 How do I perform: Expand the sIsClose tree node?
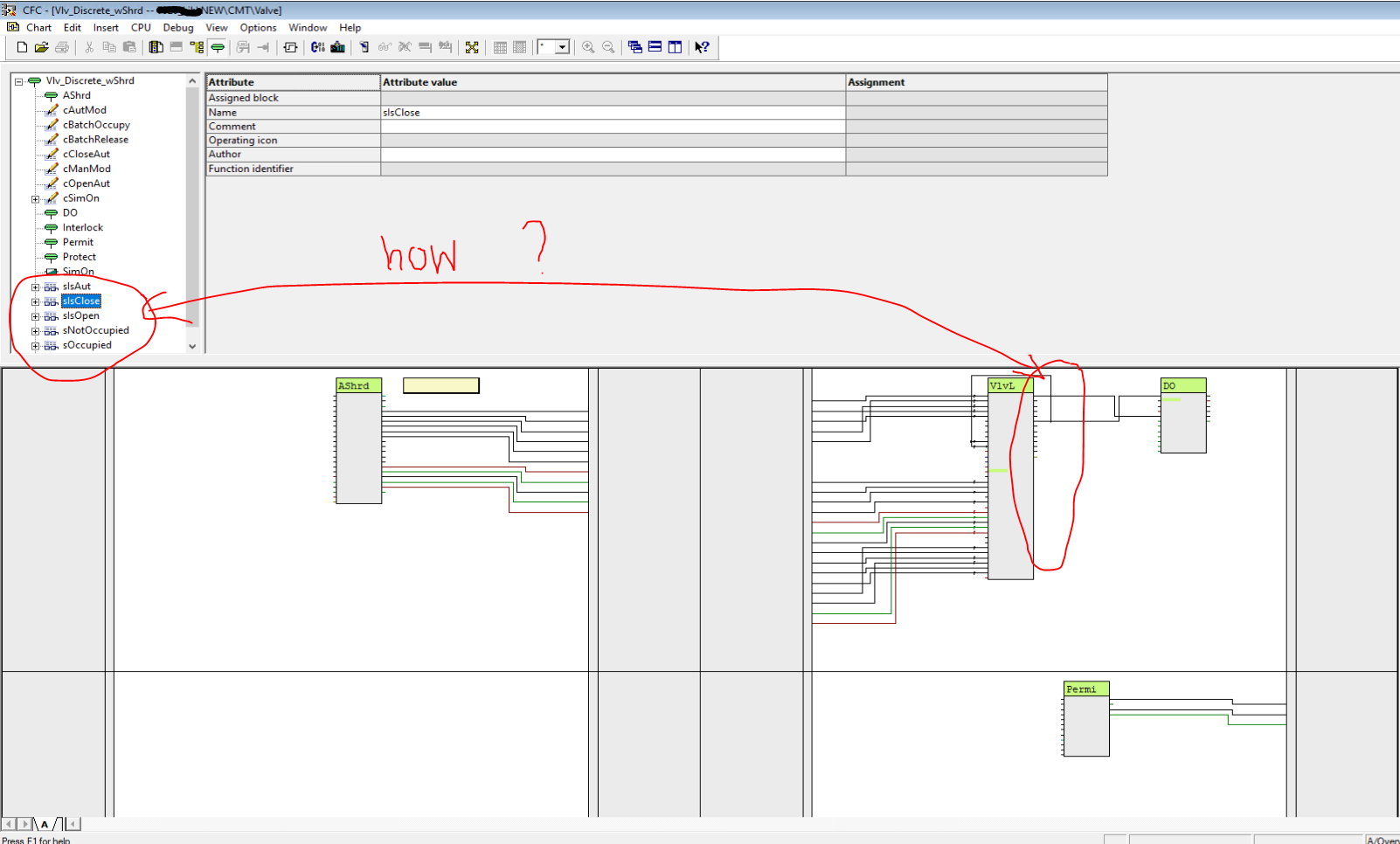35,302
